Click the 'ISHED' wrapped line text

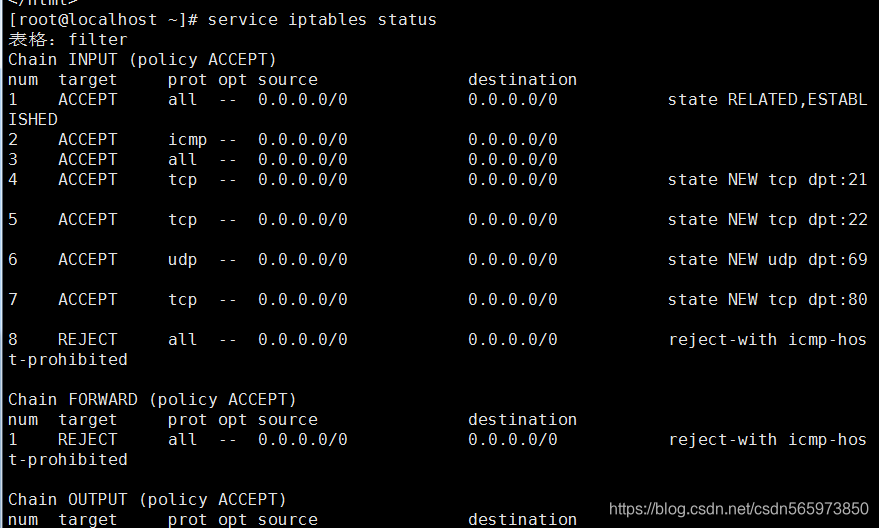[33, 120]
